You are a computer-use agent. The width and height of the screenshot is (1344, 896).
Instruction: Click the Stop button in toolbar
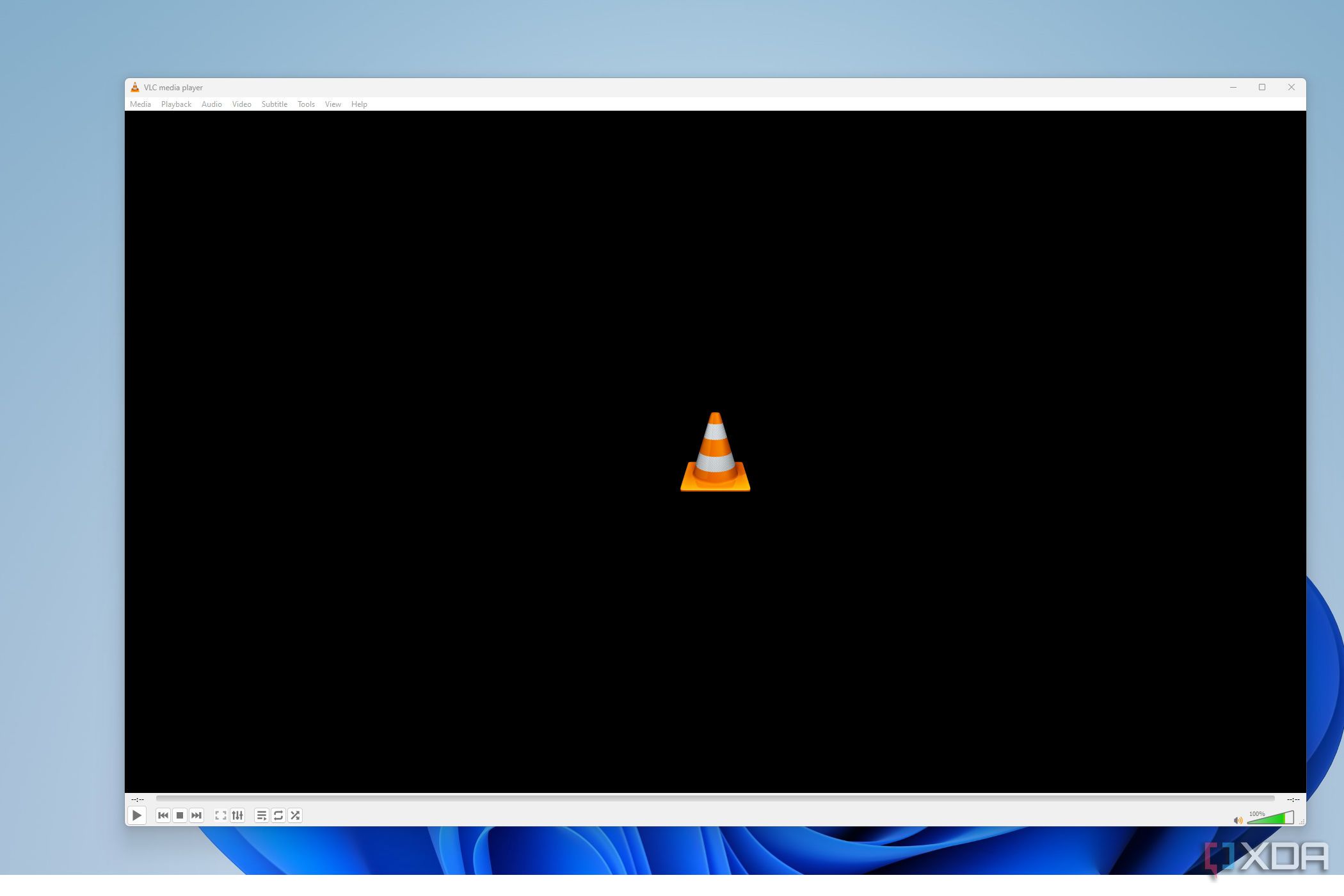click(179, 815)
